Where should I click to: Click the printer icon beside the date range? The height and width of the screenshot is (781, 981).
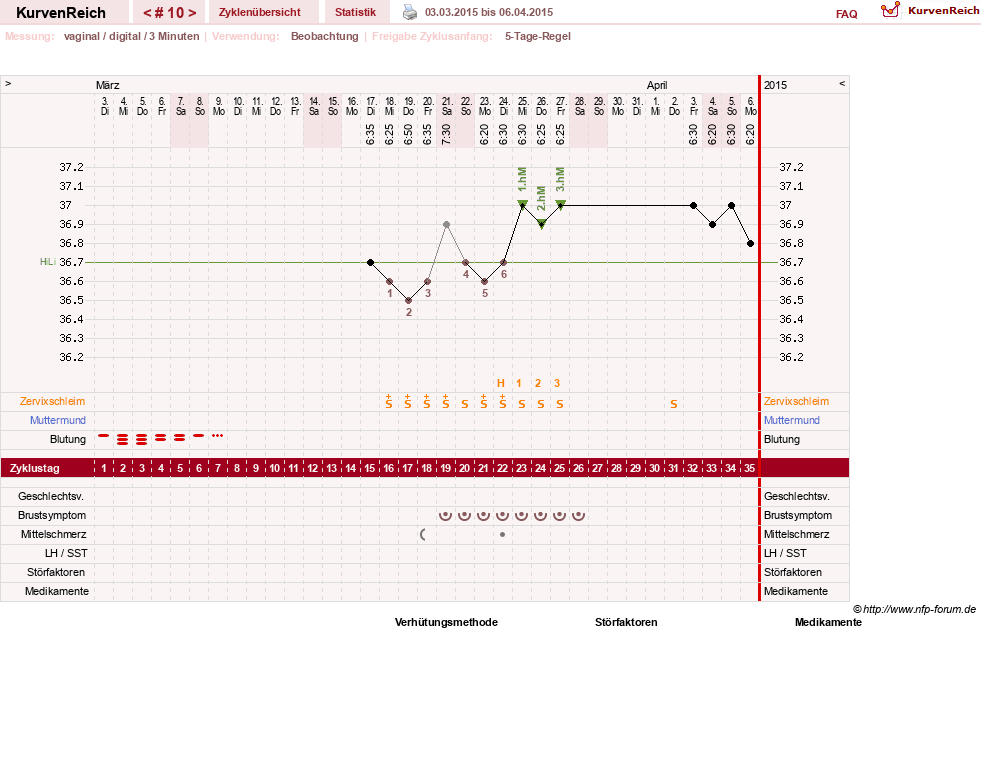pos(409,12)
